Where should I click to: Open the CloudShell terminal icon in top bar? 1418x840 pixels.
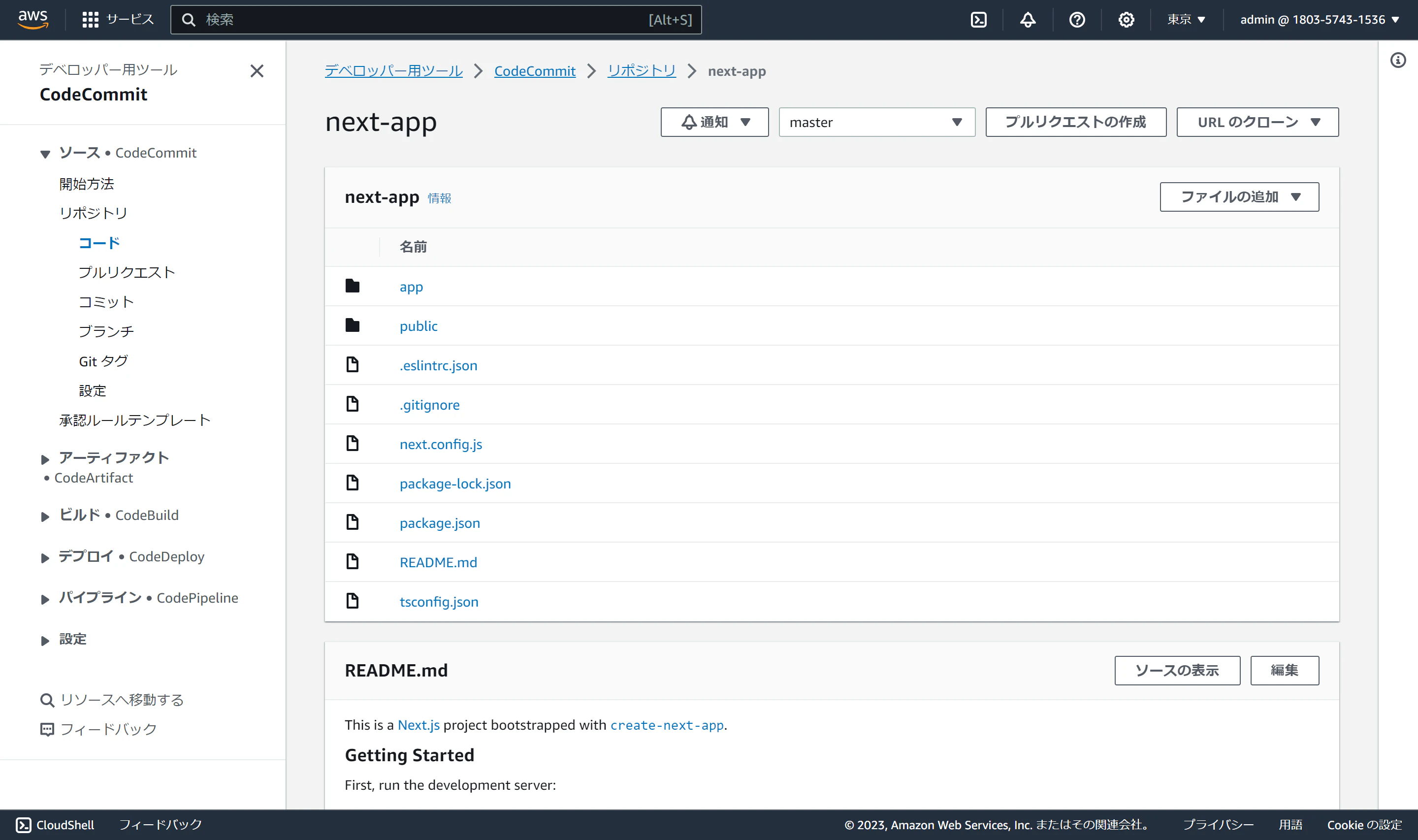pos(979,19)
